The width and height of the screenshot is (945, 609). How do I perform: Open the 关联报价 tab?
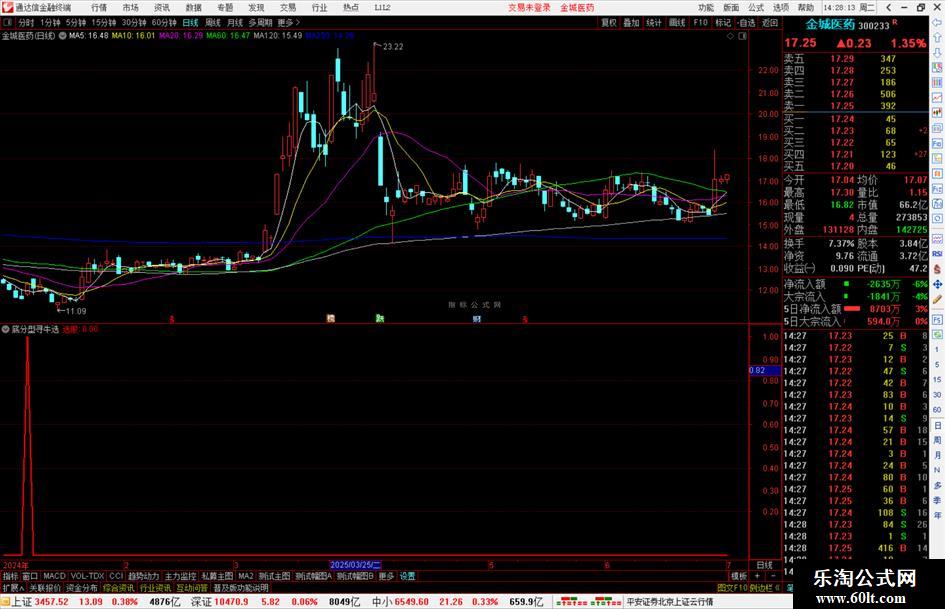click(x=45, y=588)
